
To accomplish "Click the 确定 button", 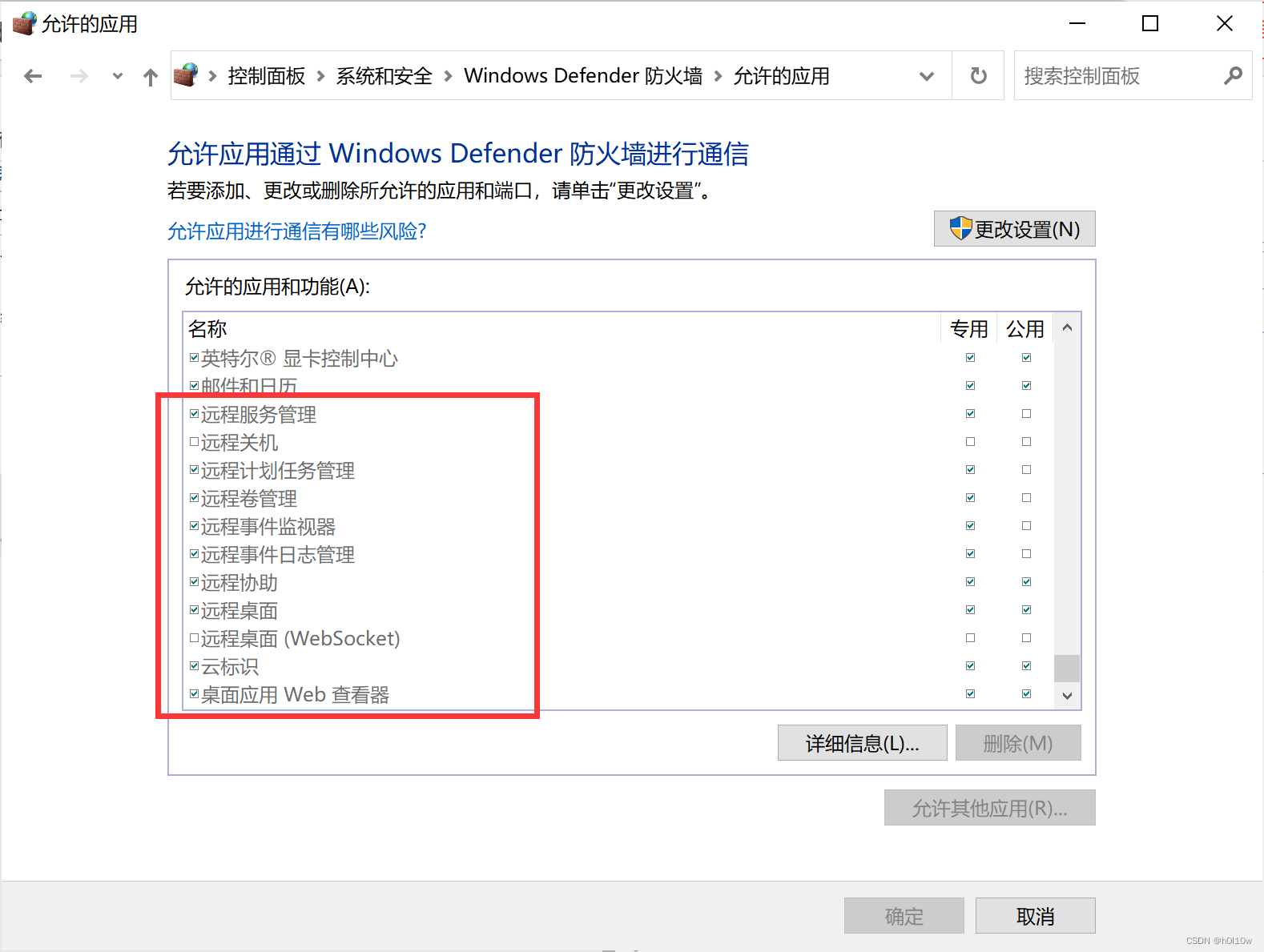I will pos(904,916).
